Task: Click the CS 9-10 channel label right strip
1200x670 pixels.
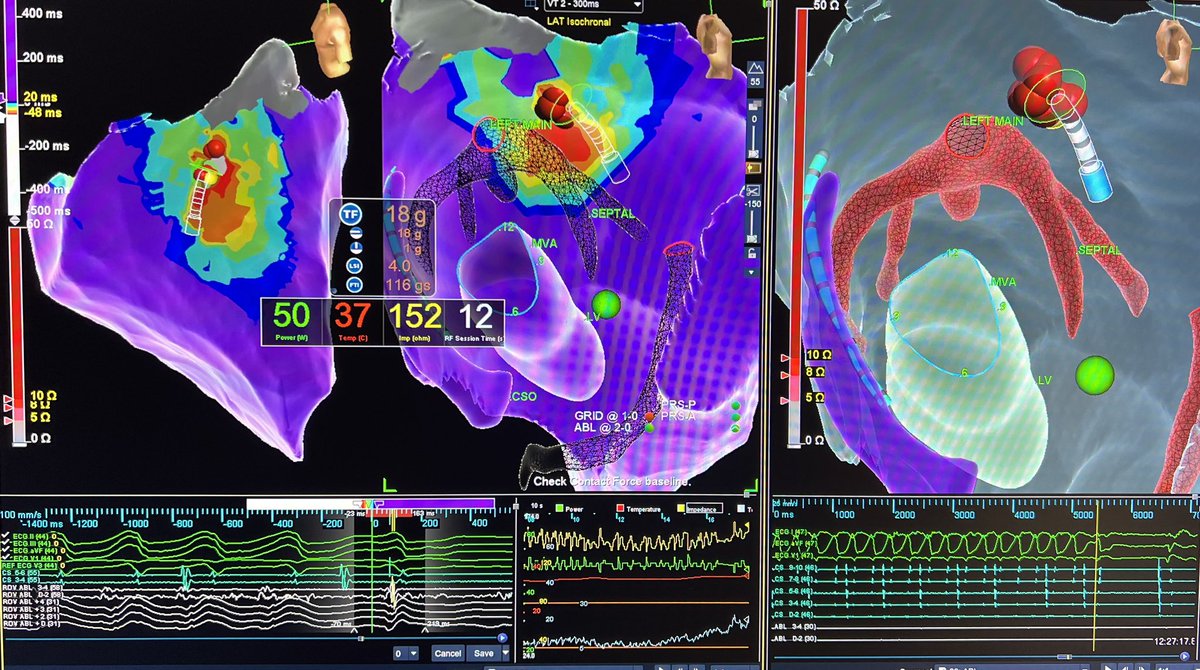Action: 794,567
